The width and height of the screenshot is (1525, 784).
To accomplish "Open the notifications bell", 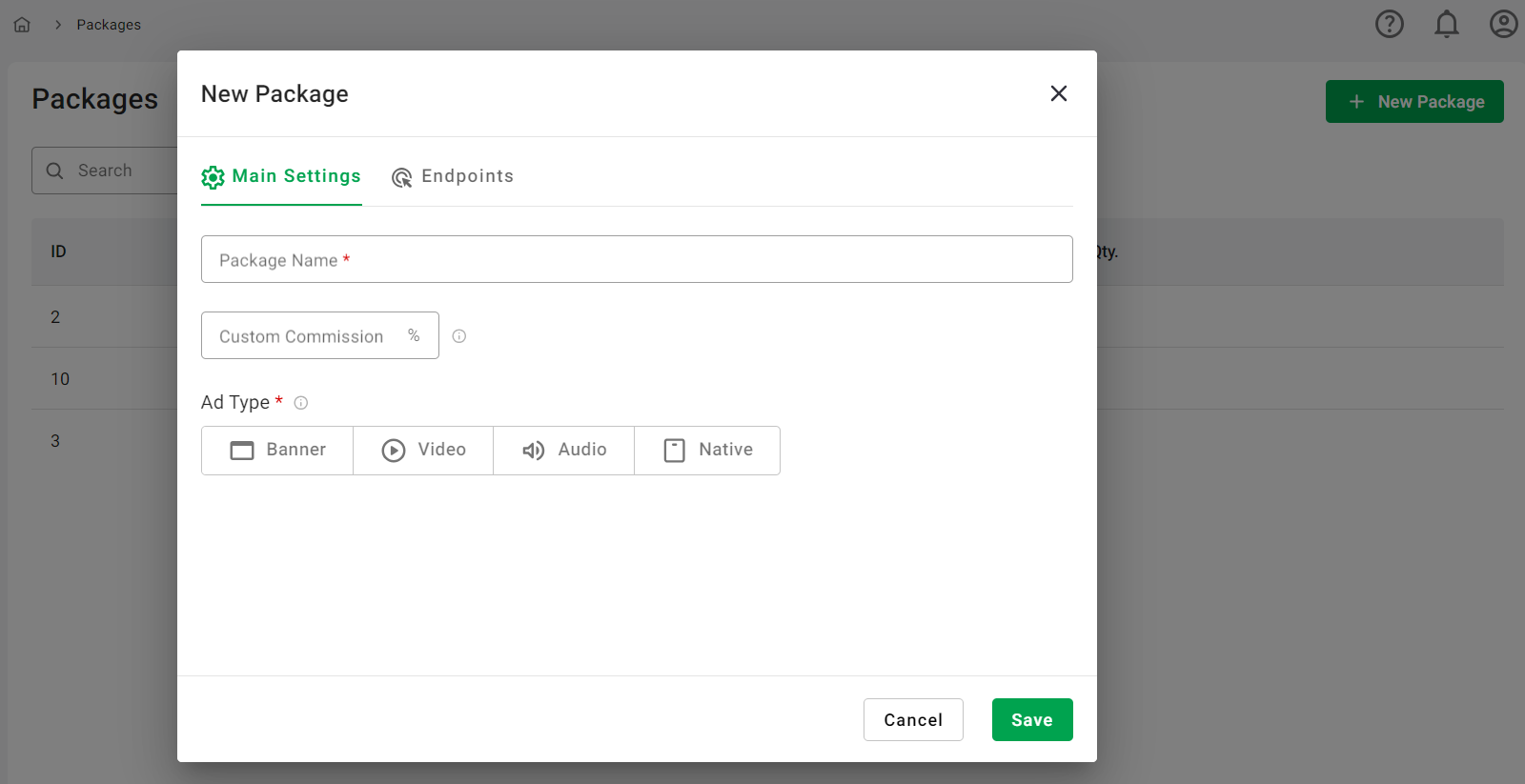I will click(1446, 24).
